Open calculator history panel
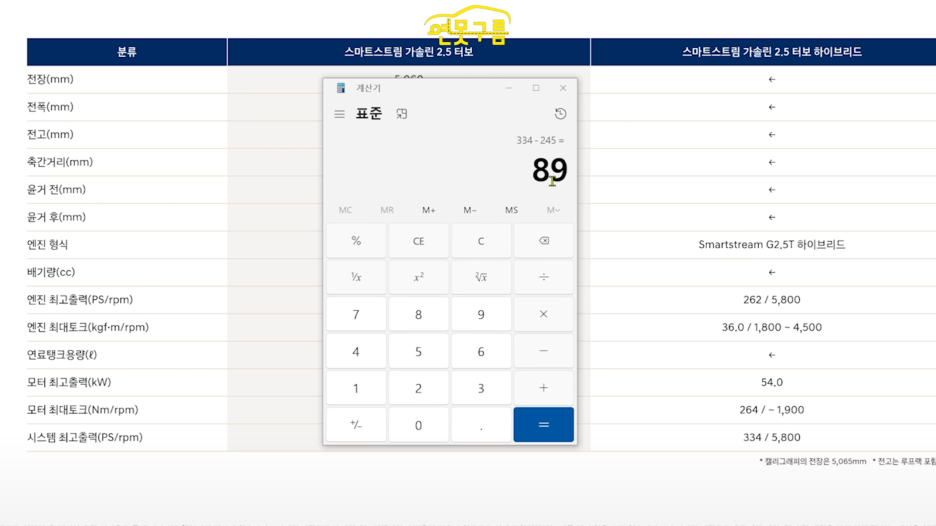 click(560, 114)
